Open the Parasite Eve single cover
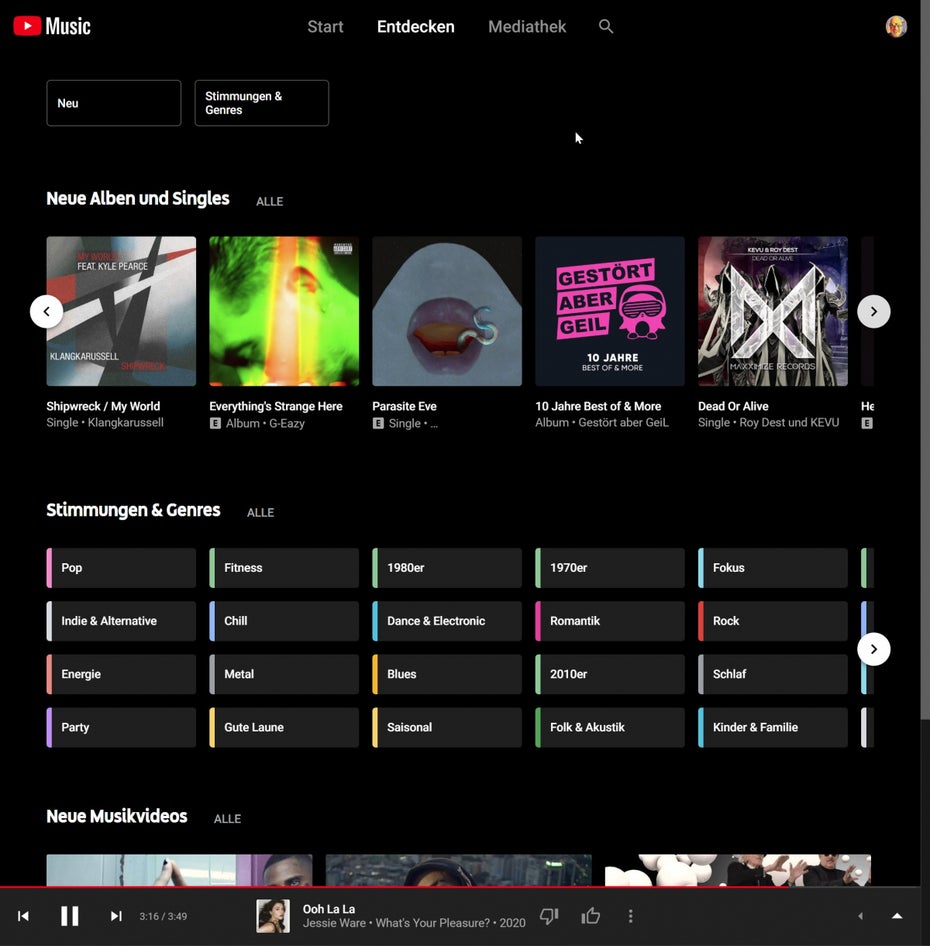This screenshot has height=946, width=930. (x=447, y=311)
